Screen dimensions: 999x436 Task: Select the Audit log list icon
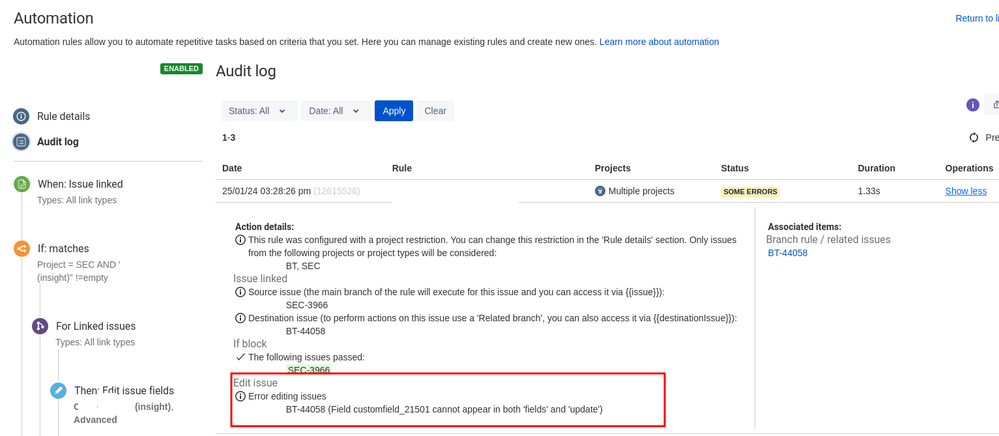22,142
